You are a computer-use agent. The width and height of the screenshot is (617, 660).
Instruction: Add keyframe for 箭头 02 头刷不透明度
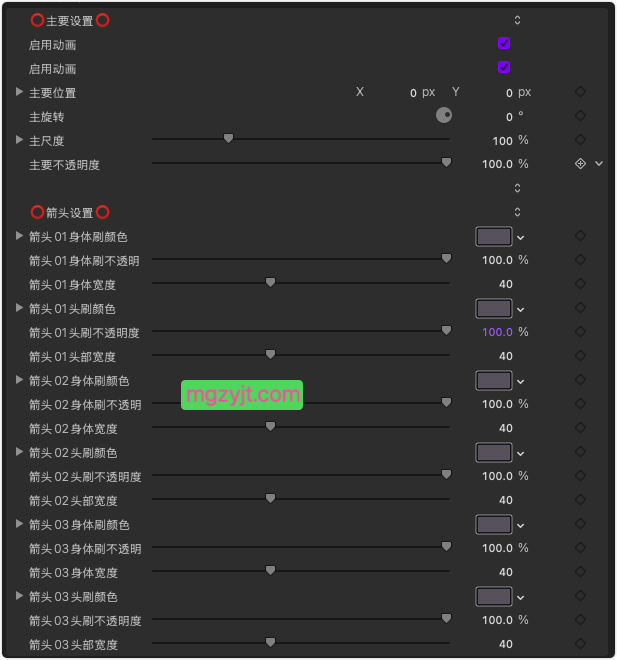[x=580, y=476]
